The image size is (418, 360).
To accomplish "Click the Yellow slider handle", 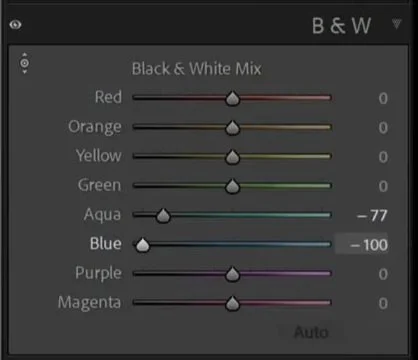I will point(232,157).
